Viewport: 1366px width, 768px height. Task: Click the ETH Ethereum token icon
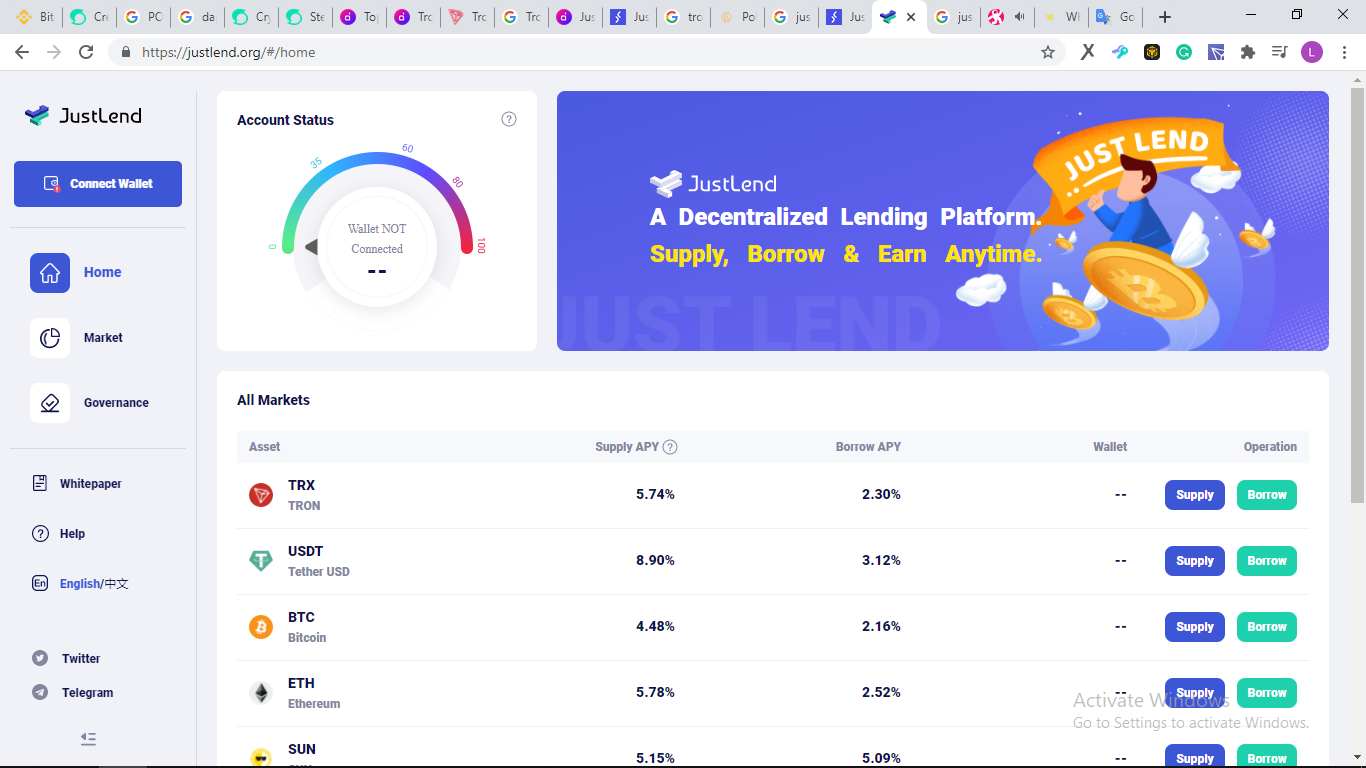261,693
